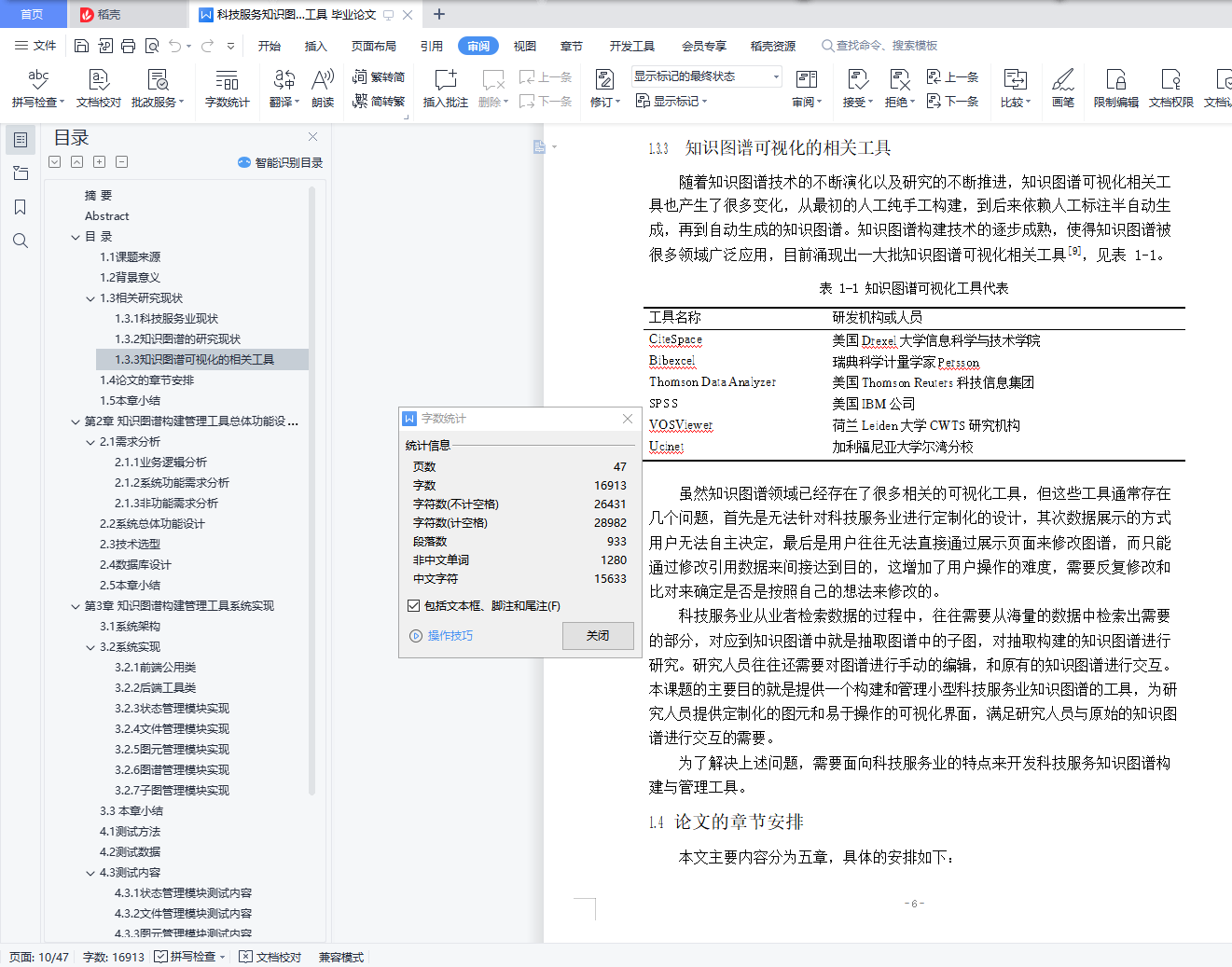This screenshot has width=1232, height=967.
Task: Toggle include text boxes, footnotes and endnotes checkbox
Action: (x=413, y=606)
